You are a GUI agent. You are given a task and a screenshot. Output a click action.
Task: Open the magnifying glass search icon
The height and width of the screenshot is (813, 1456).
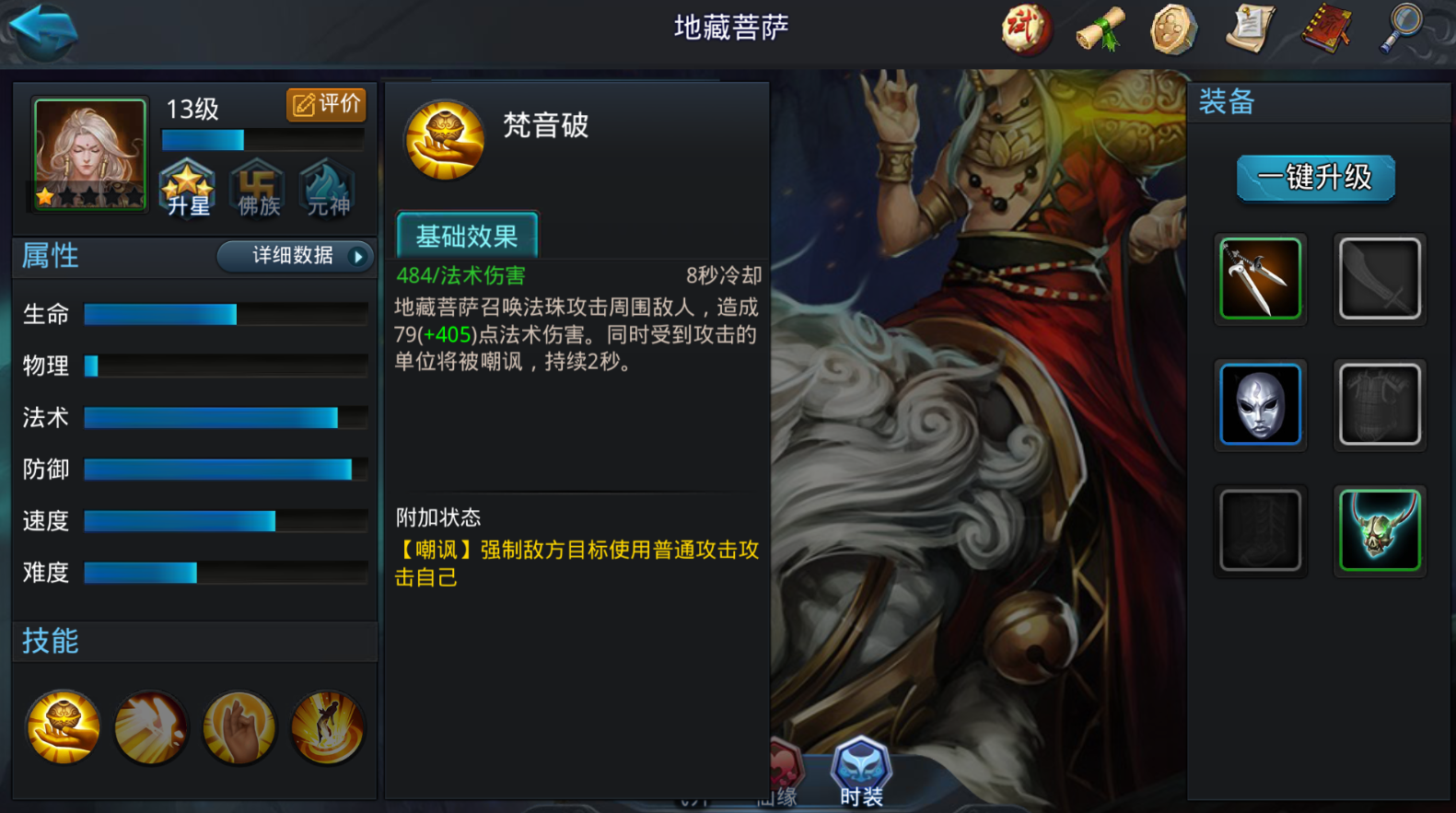pyautogui.click(x=1402, y=28)
